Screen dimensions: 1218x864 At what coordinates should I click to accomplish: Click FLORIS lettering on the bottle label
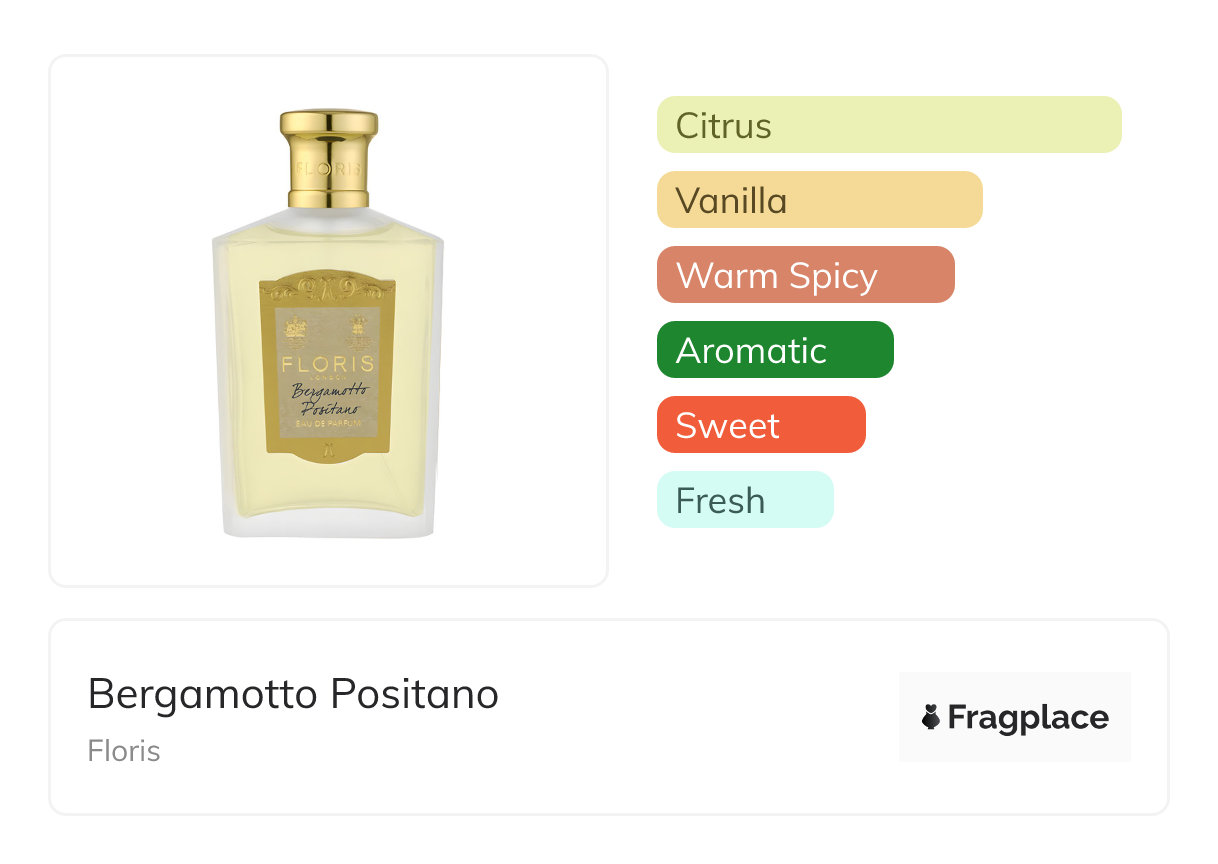328,364
